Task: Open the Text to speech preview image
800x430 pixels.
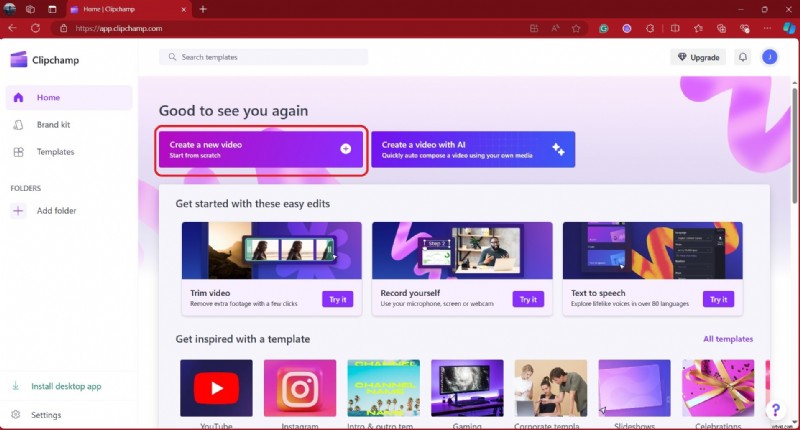Action: (653, 250)
